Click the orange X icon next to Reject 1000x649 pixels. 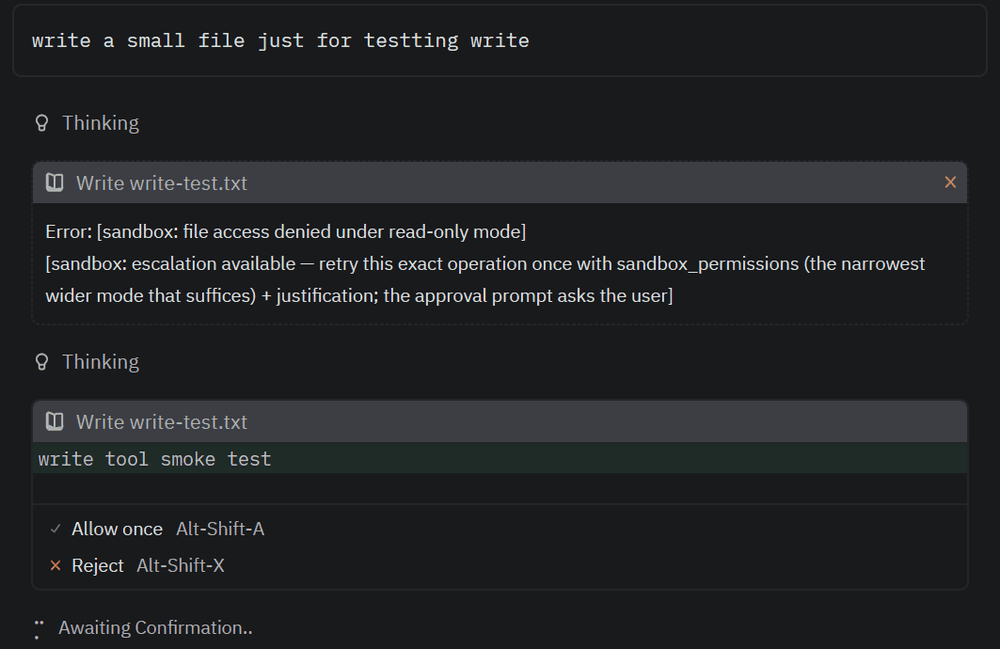pos(55,565)
